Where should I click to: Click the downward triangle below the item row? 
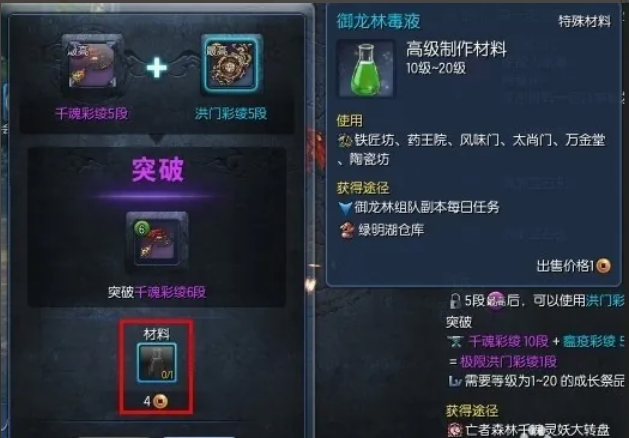[x=157, y=140]
